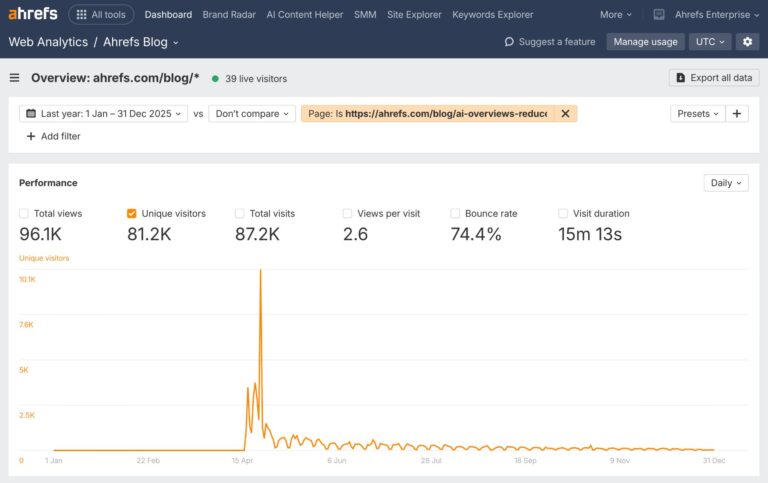Remove the Page filter with X icon
768x483 pixels.
(x=565, y=114)
